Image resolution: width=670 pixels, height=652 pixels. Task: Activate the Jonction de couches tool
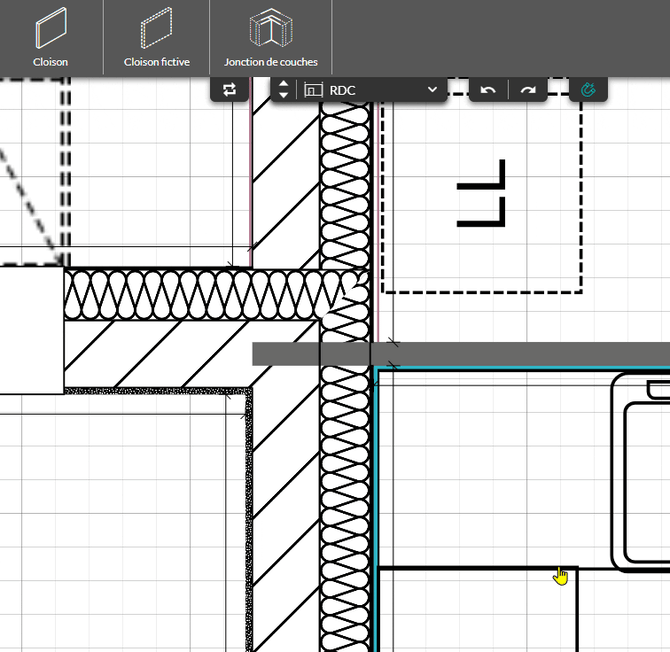(271, 38)
